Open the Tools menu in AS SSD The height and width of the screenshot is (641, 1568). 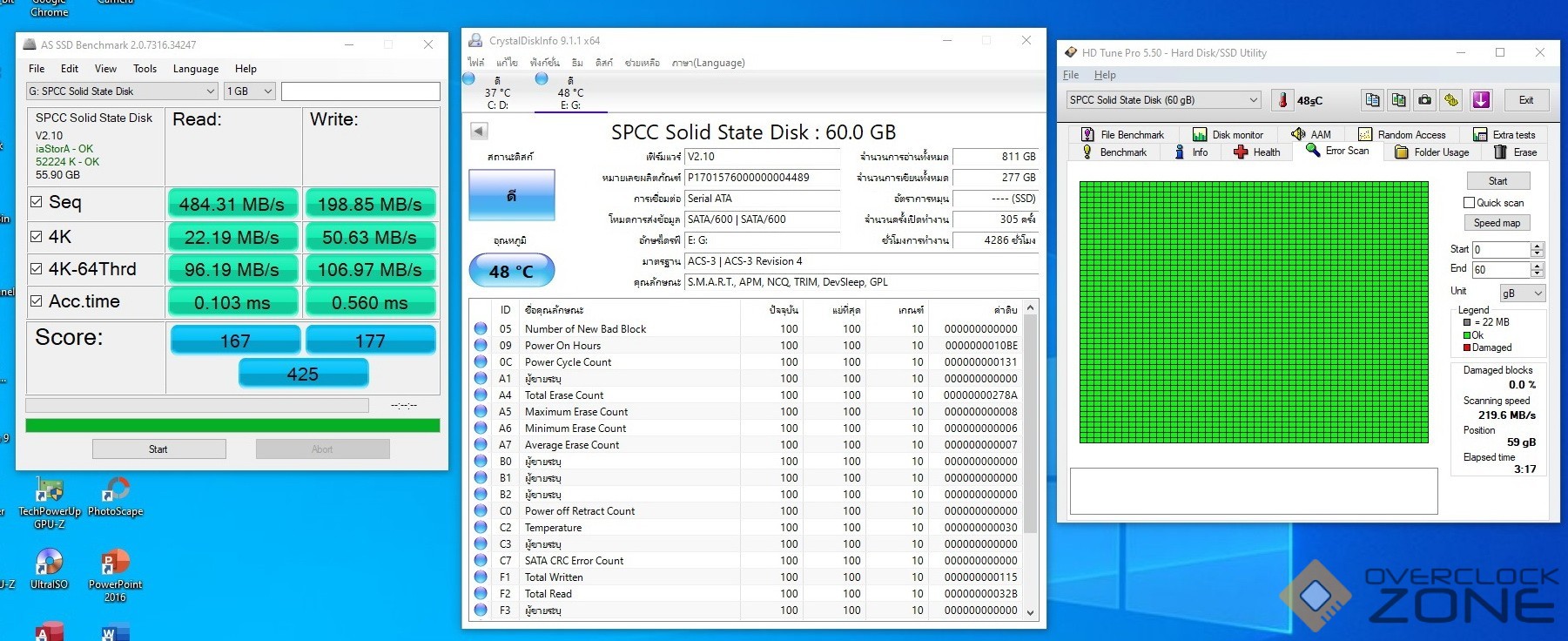click(145, 69)
